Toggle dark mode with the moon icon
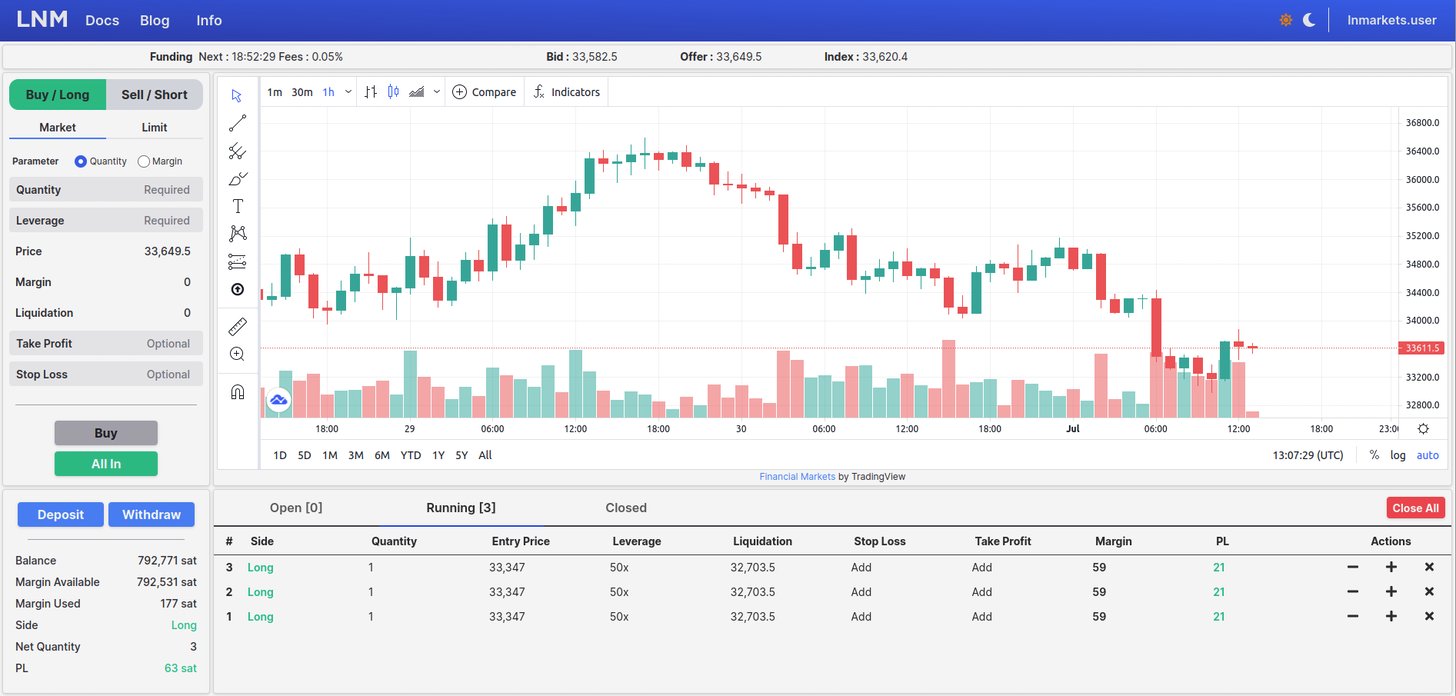The width and height of the screenshot is (1456, 696). 1309,19
